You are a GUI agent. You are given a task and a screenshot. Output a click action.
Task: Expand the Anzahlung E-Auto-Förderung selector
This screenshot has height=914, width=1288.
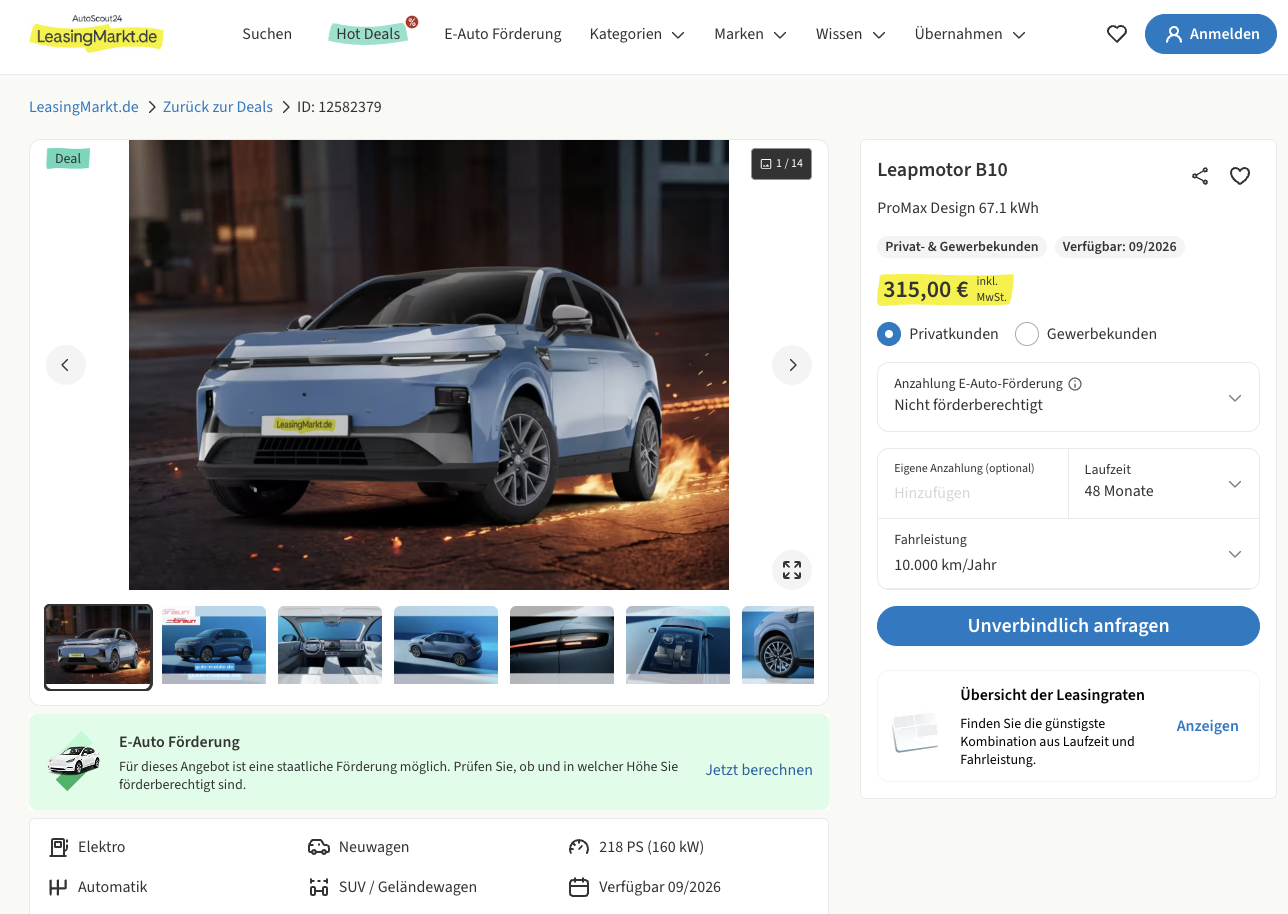click(1067, 397)
